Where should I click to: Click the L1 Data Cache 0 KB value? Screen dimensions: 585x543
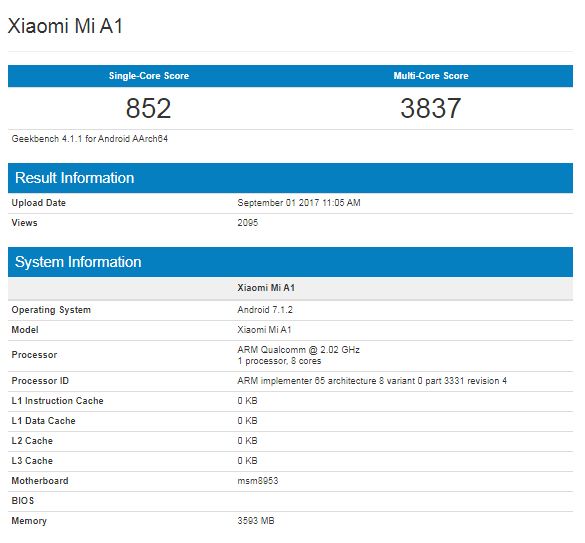247,421
